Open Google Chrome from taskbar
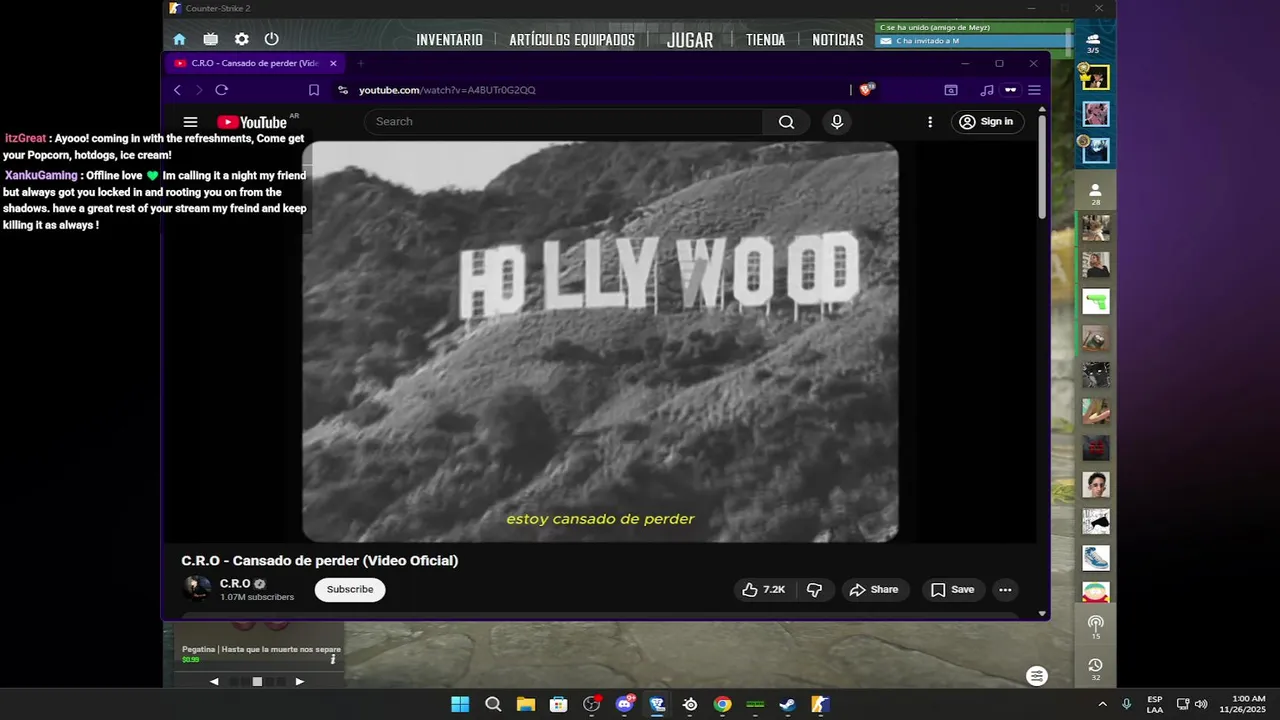The height and width of the screenshot is (720, 1280). (722, 704)
